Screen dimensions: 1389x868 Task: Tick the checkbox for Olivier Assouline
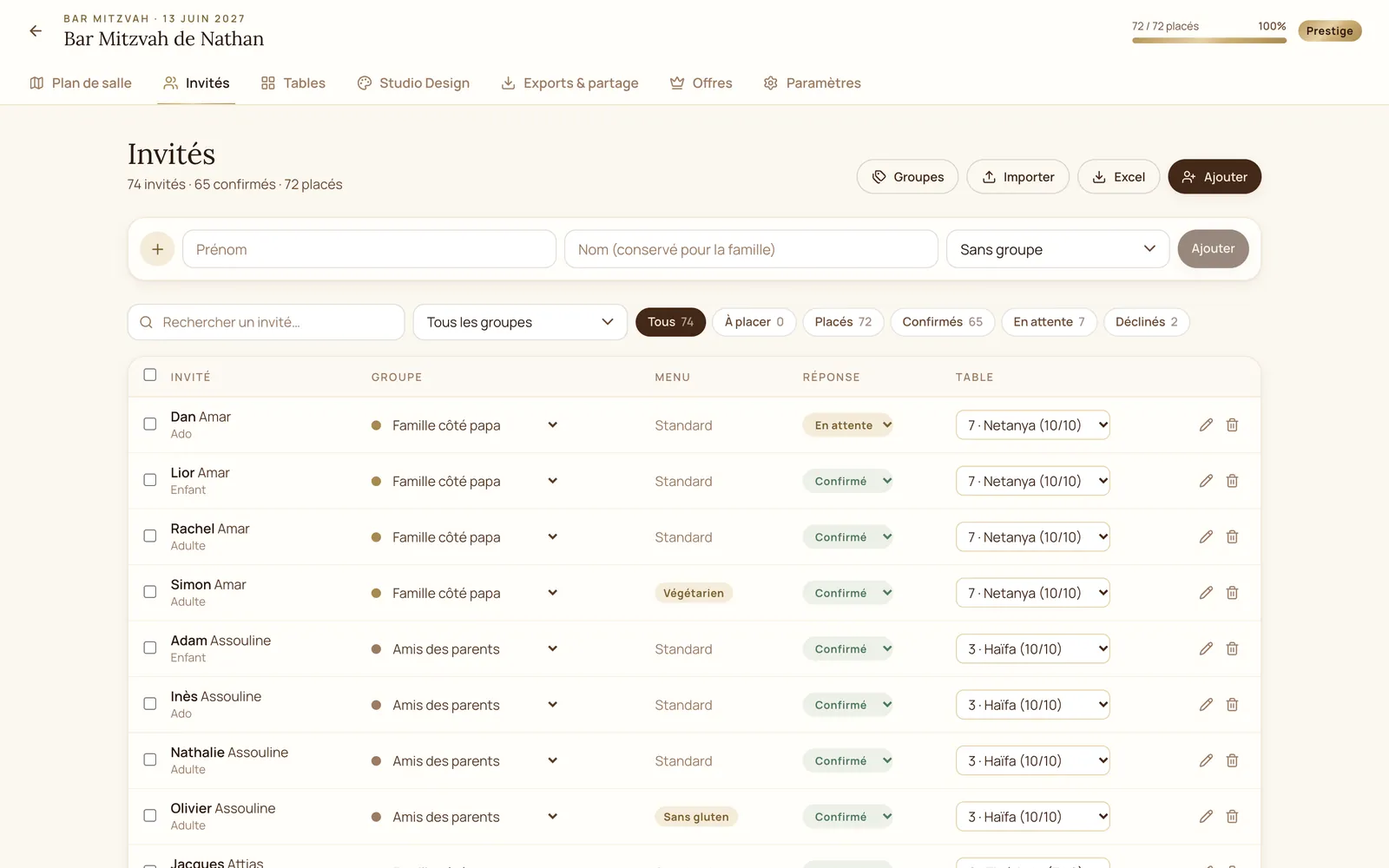(x=150, y=816)
